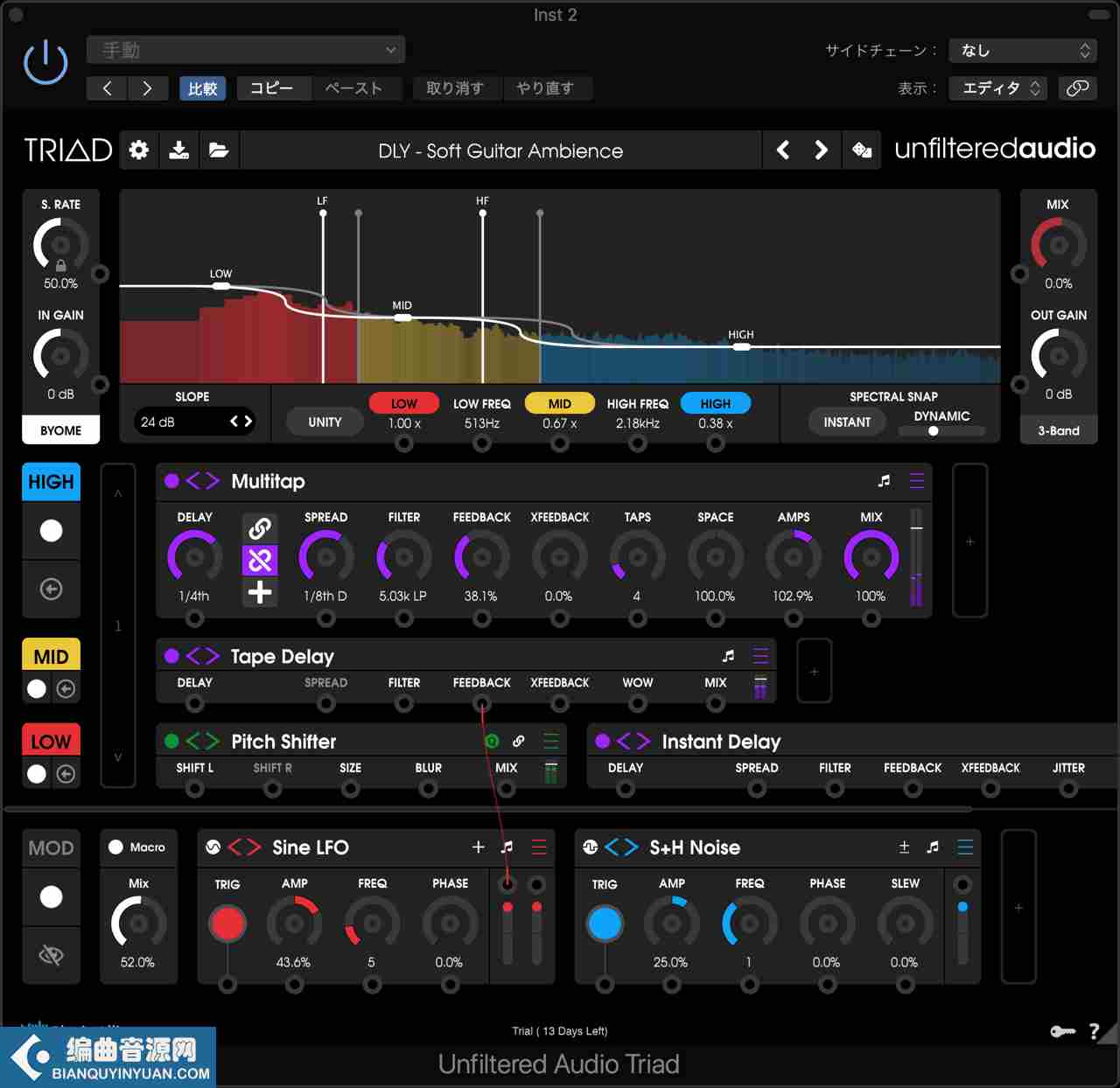Open the 手動 preset dropdown
The height and width of the screenshot is (1088, 1120).
pos(246,50)
